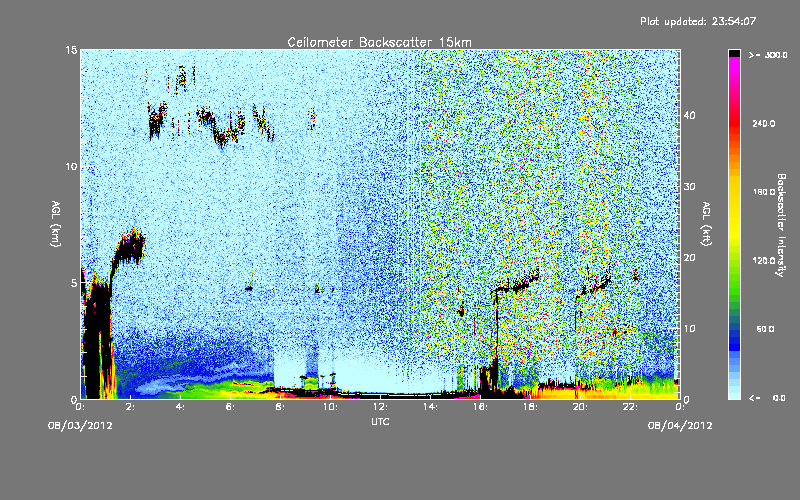Select the '30' tick on kft axis
The height and width of the screenshot is (500, 800).
point(689,187)
